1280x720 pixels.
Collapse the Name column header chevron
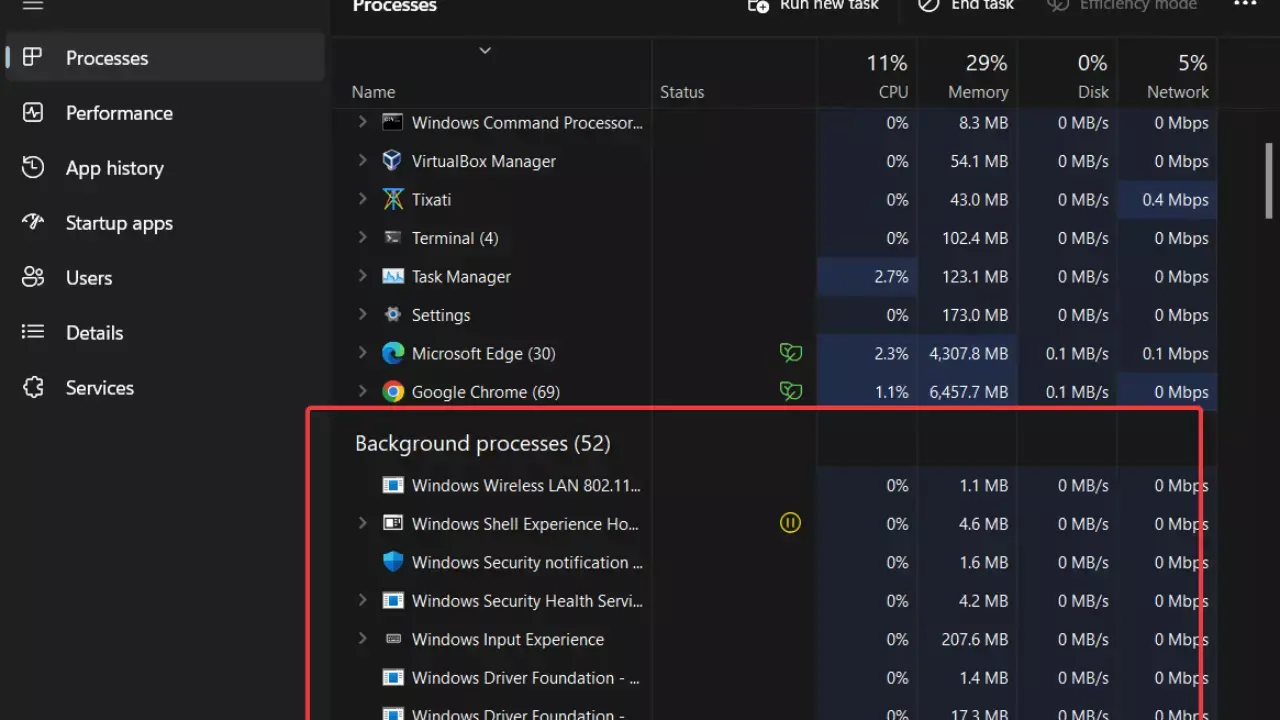pos(485,50)
